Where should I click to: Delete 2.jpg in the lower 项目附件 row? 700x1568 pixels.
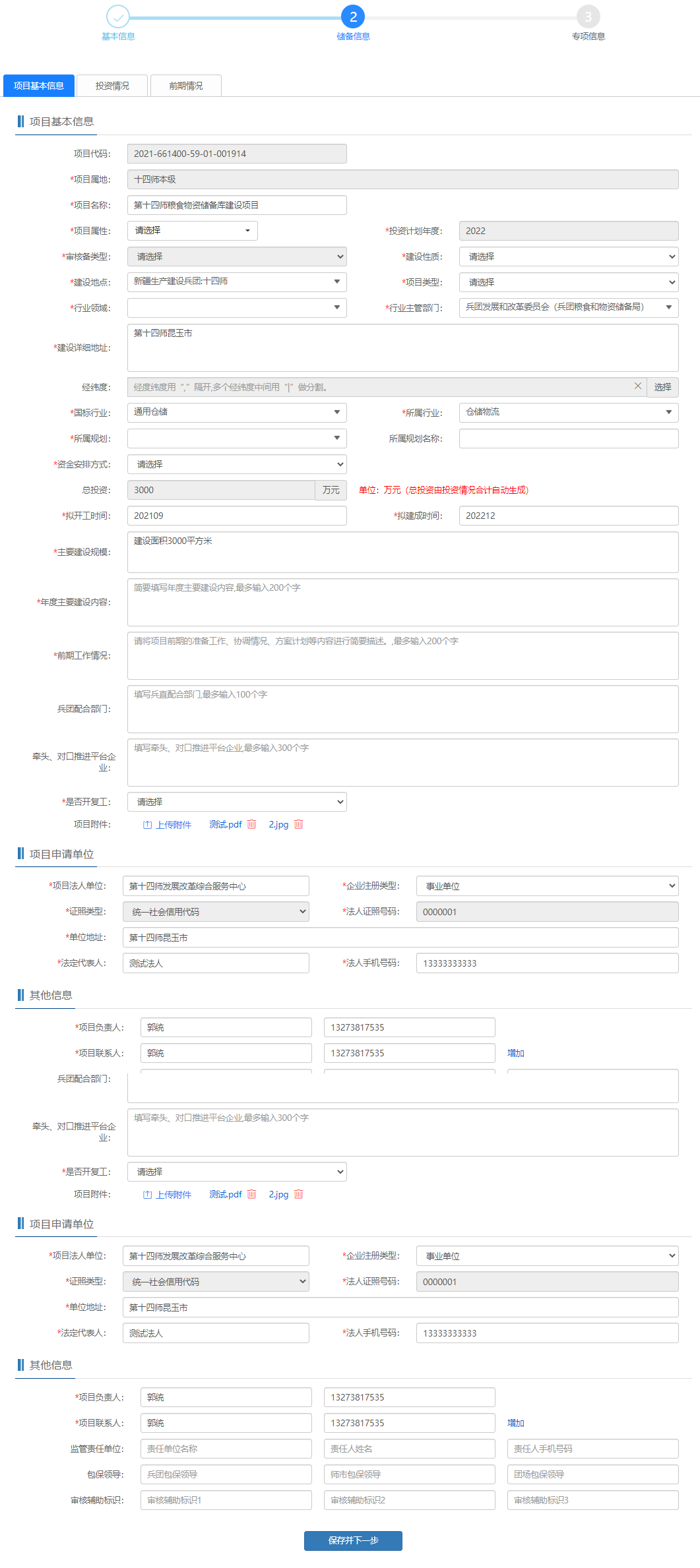click(x=298, y=1194)
